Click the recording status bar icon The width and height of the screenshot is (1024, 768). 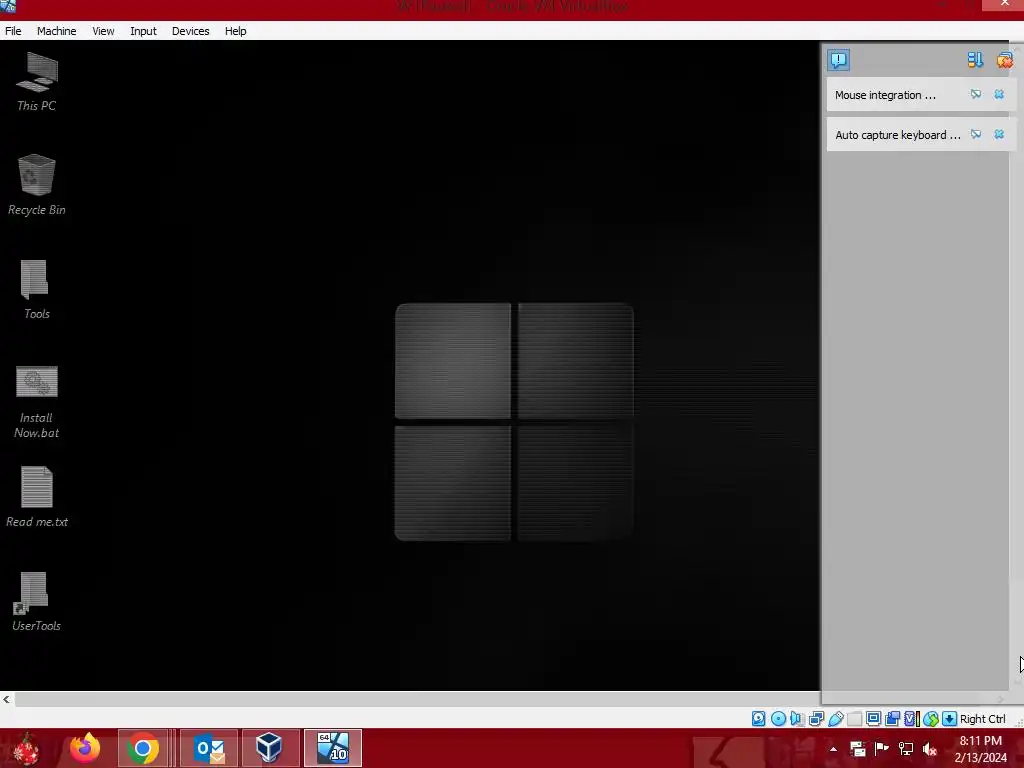click(x=892, y=719)
